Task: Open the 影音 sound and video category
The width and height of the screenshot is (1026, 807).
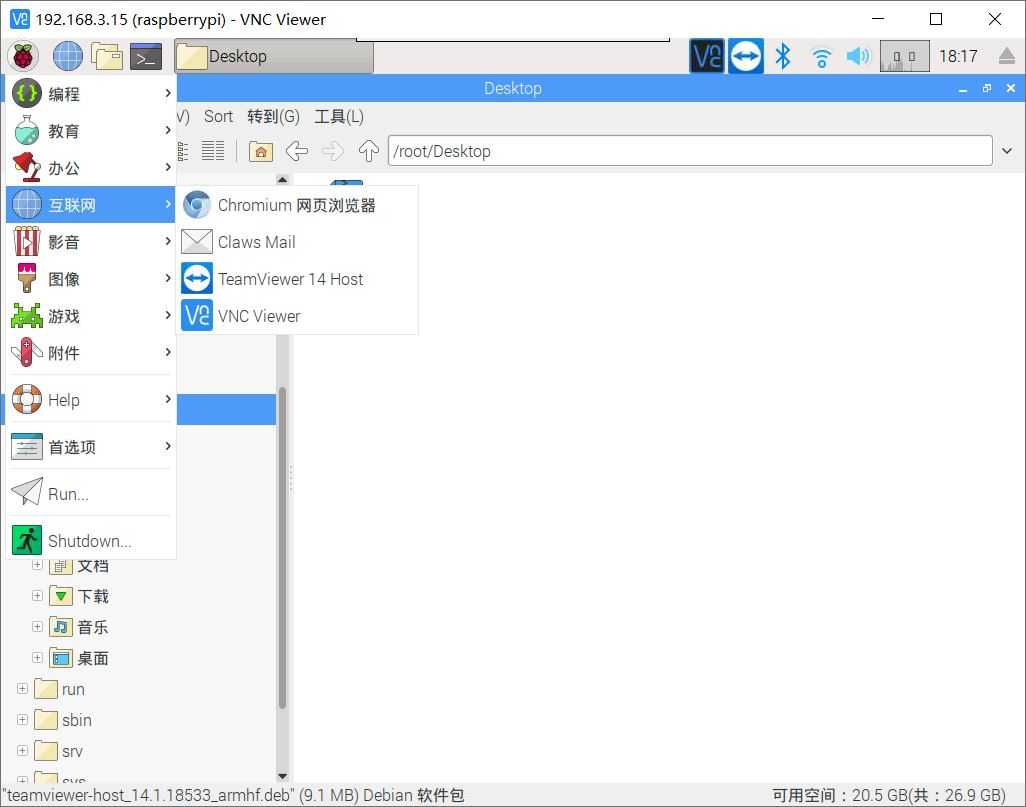Action: pyautogui.click(x=90, y=242)
